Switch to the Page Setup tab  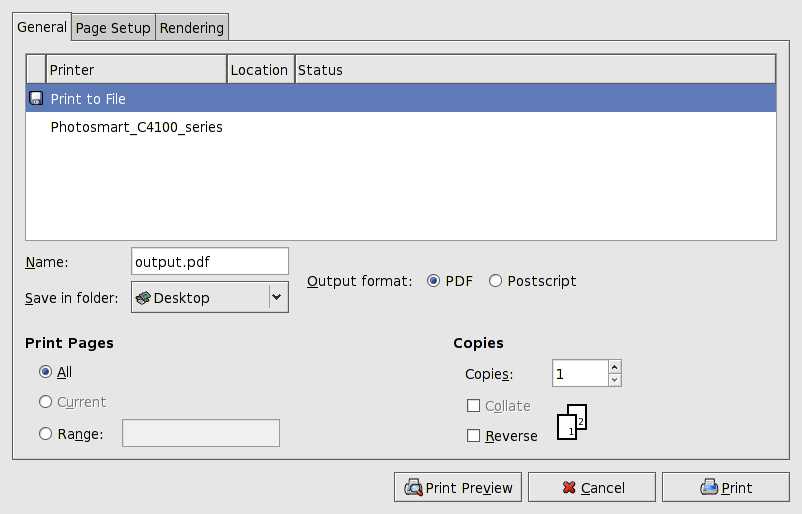(113, 28)
